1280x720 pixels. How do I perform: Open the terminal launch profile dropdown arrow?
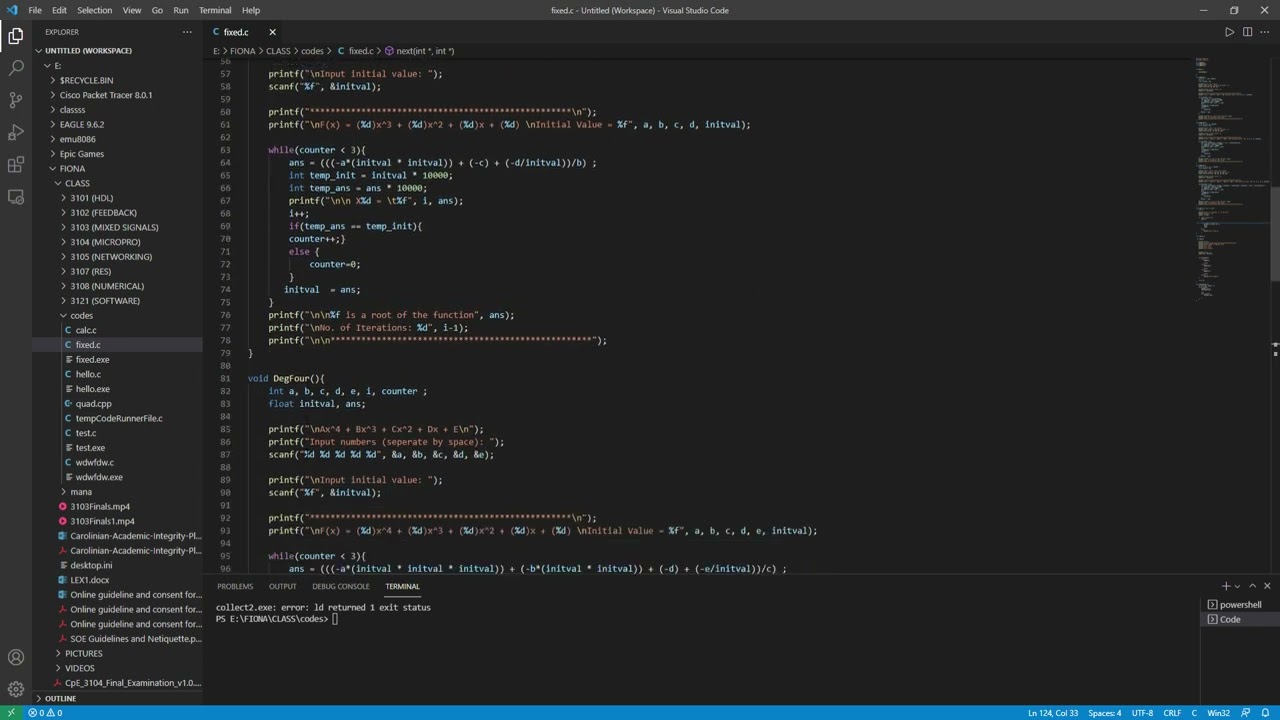pos(1237,586)
